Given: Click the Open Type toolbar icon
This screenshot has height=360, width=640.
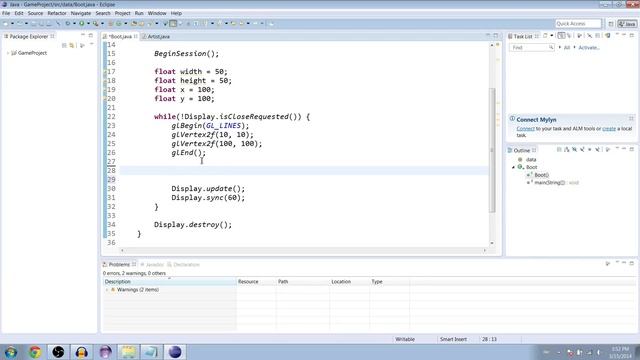Looking at the screenshot, I should click(x=134, y=24).
